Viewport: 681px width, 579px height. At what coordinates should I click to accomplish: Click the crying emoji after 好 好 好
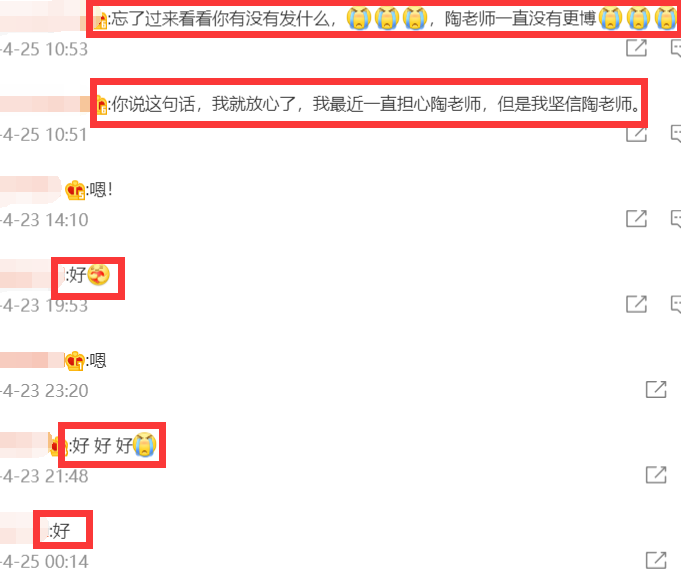click(145, 445)
